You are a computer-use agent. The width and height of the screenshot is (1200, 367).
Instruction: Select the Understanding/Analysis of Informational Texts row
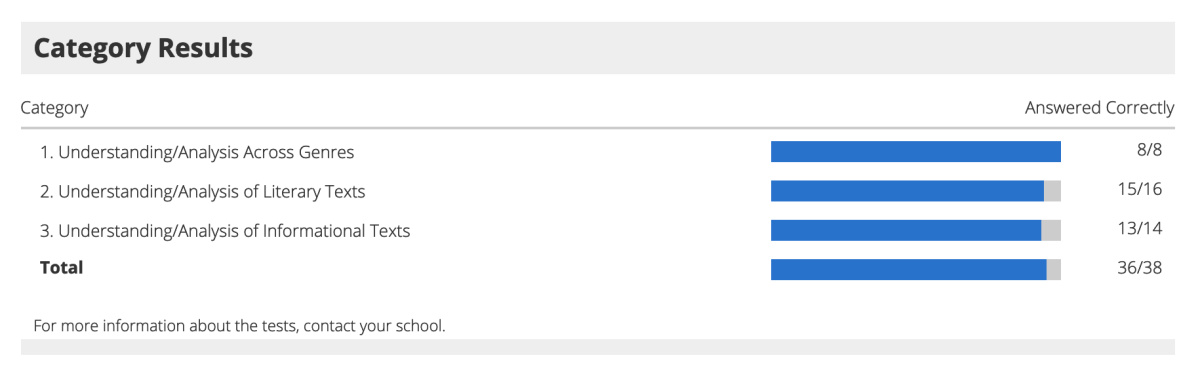597,230
